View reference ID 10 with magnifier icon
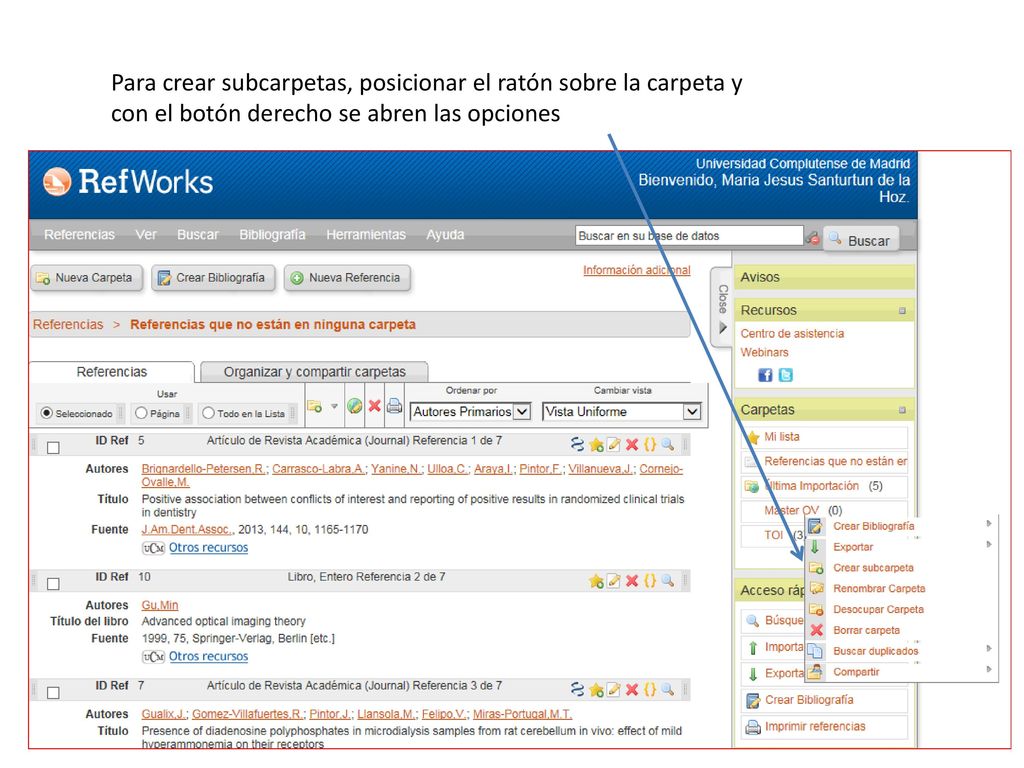This screenshot has width=1024, height=768. [667, 581]
